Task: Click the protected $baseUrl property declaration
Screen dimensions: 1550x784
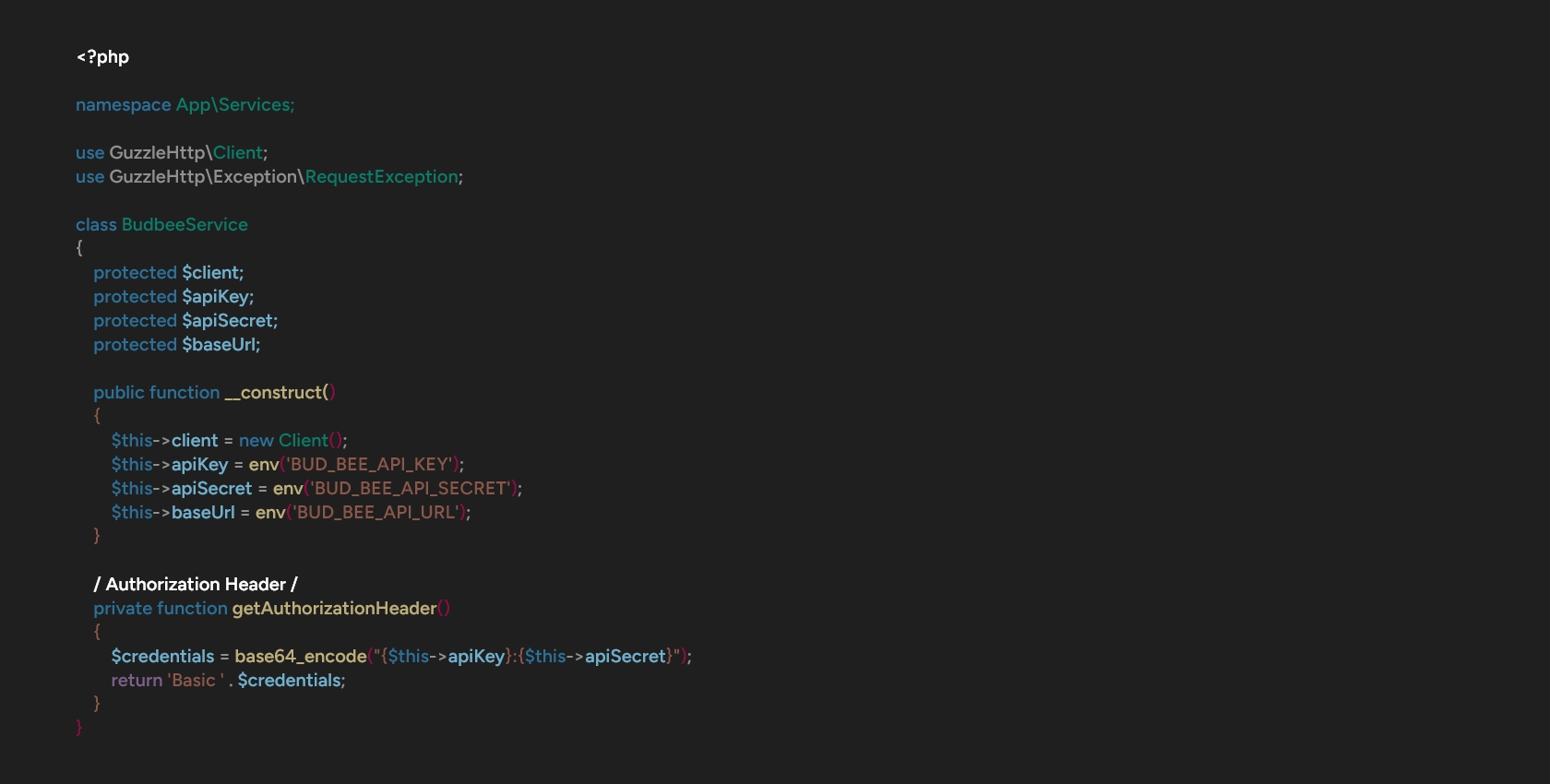Action: point(176,345)
